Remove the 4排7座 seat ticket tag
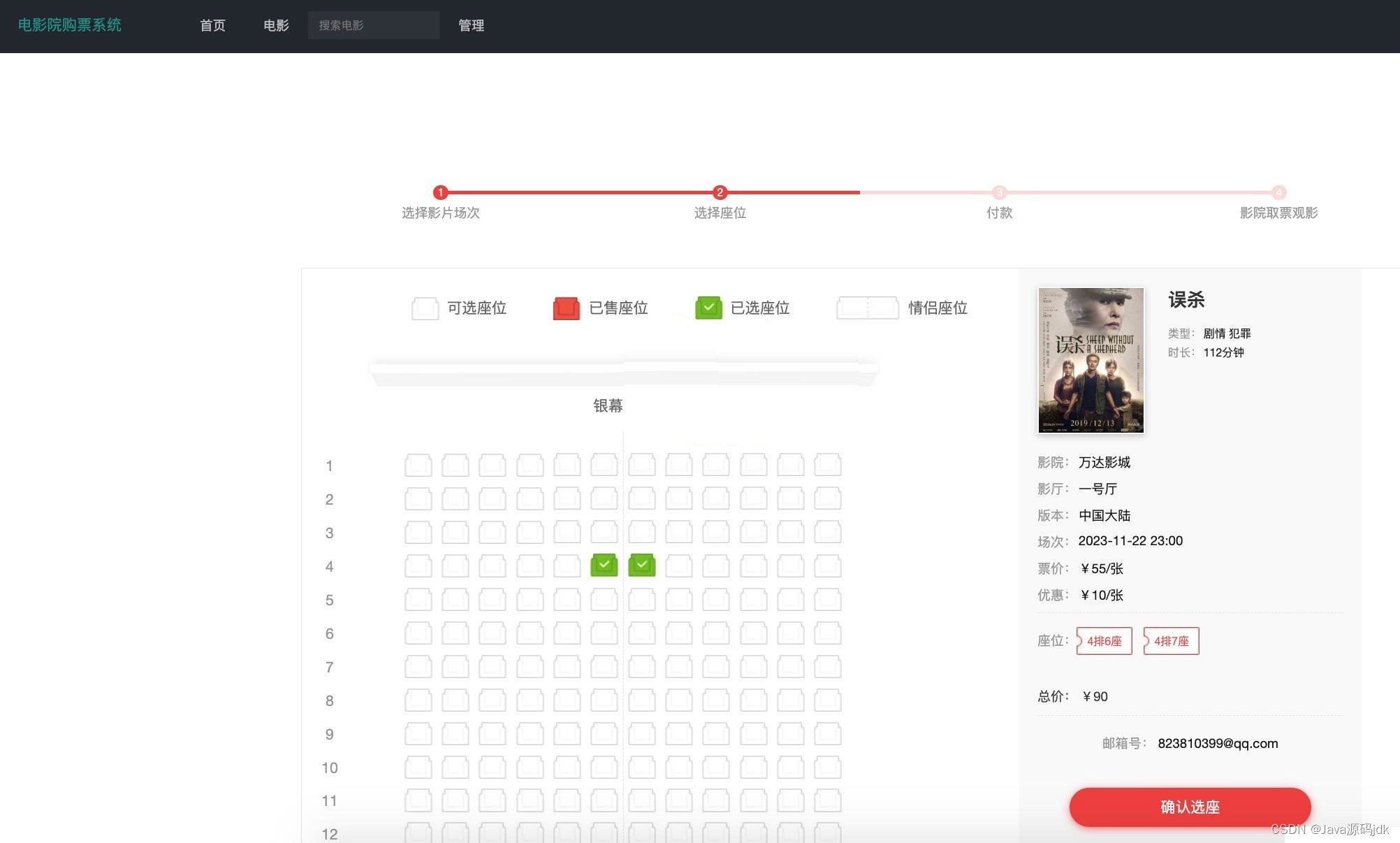 pos(1171,641)
